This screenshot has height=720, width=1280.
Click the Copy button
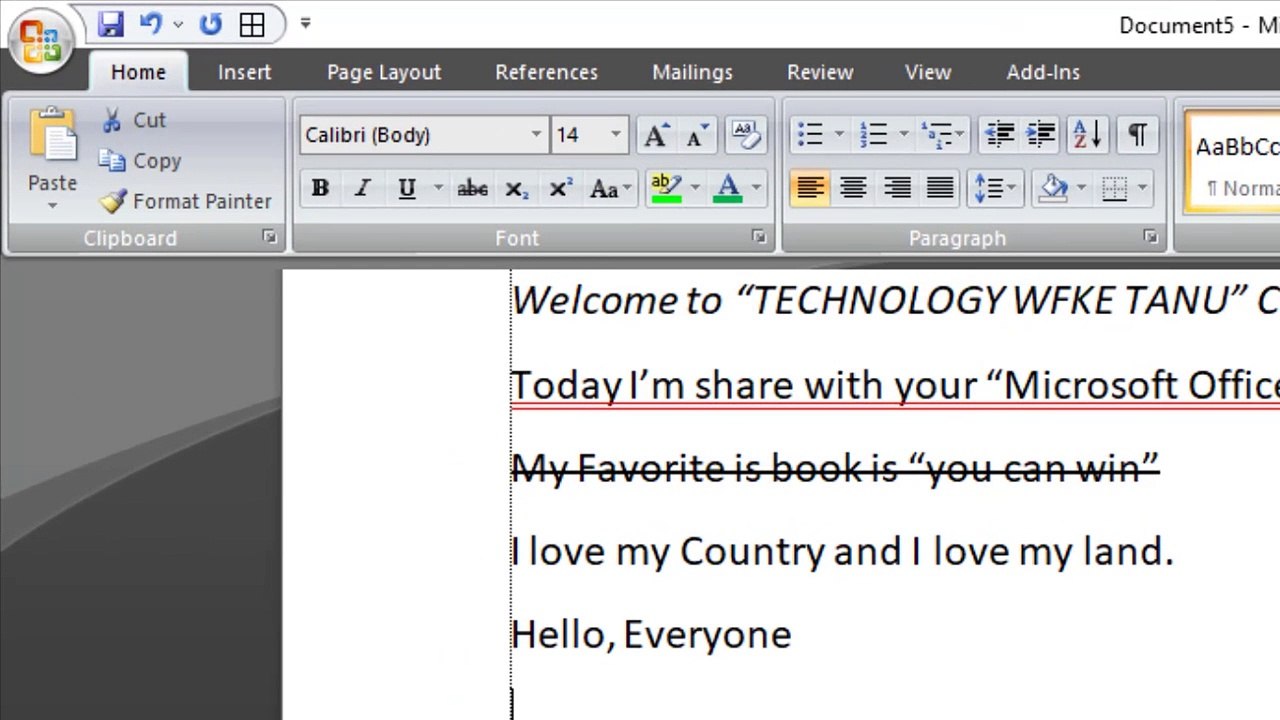[141, 161]
